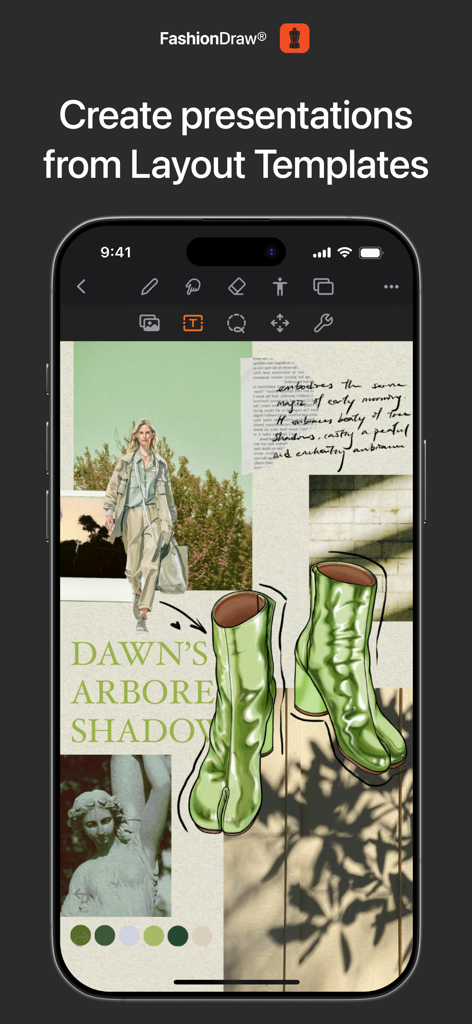Pick the light lime green swatch
The image size is (472, 1024).
153,936
